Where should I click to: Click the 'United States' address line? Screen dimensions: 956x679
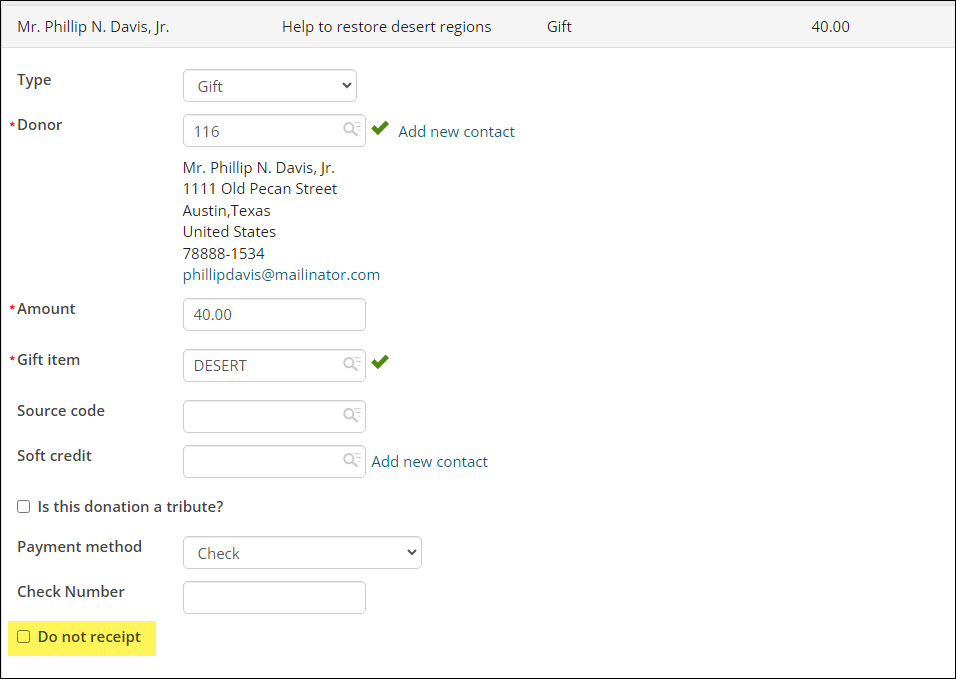coord(229,232)
